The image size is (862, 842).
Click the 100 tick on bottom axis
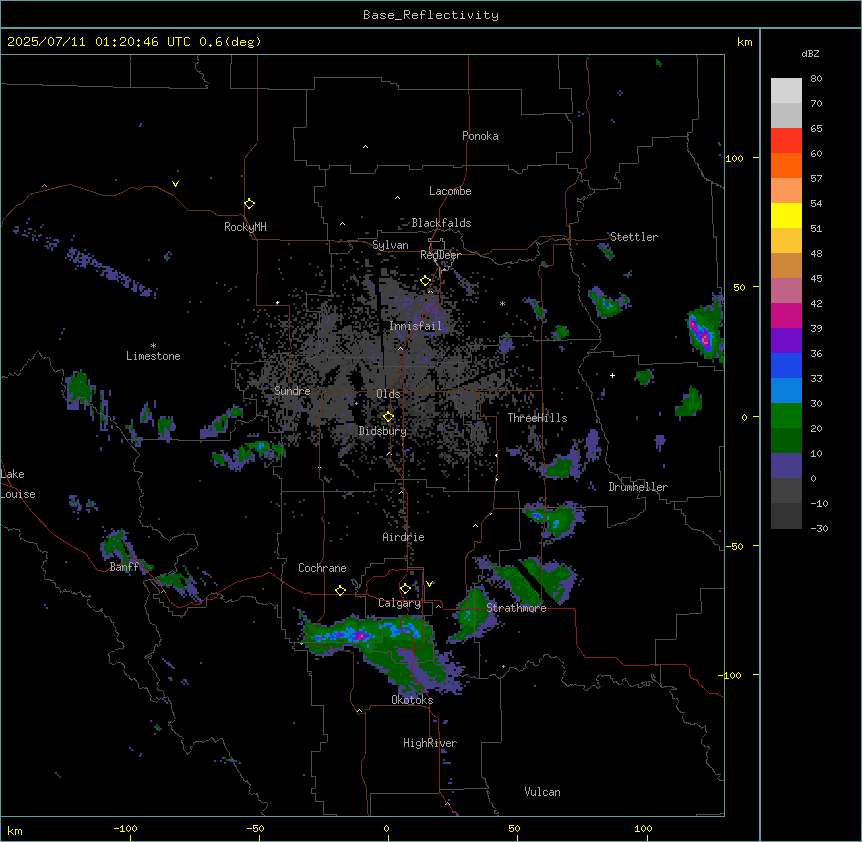643,828
